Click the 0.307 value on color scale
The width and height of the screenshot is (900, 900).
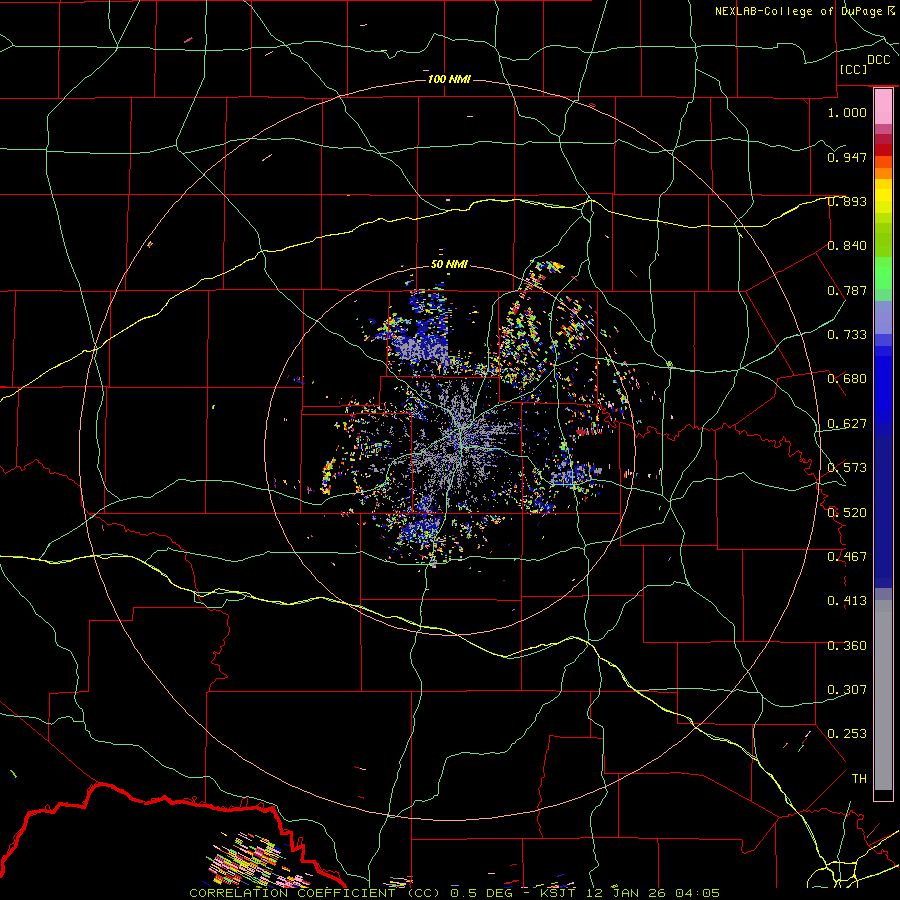pyautogui.click(x=847, y=690)
